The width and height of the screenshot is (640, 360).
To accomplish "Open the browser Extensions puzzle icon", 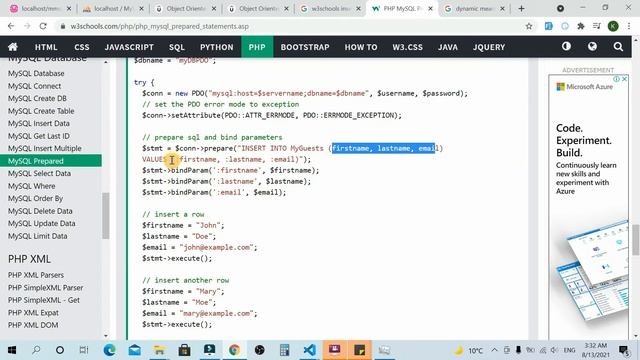I will (x=580, y=26).
